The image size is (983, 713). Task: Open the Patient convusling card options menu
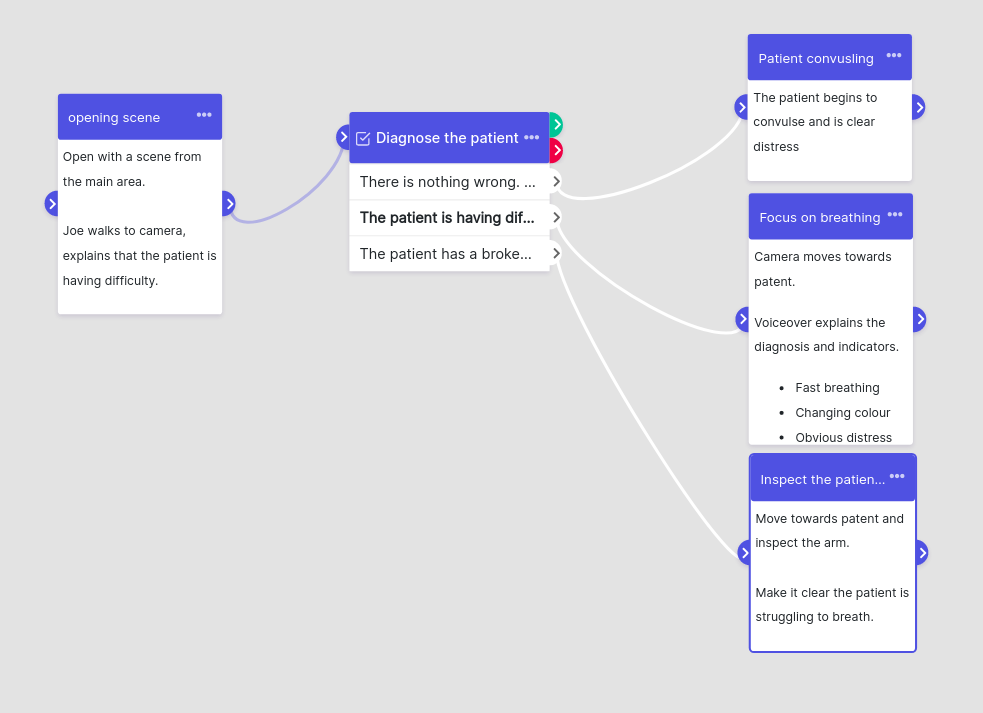coord(894,56)
